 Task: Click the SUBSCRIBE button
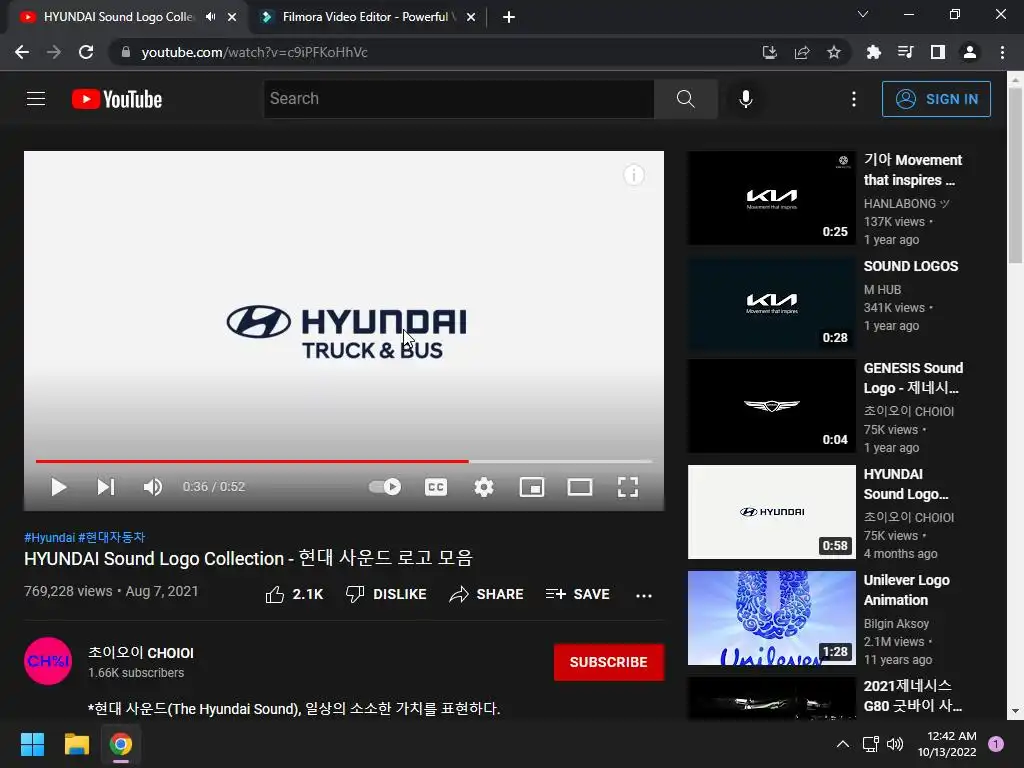pyautogui.click(x=609, y=662)
